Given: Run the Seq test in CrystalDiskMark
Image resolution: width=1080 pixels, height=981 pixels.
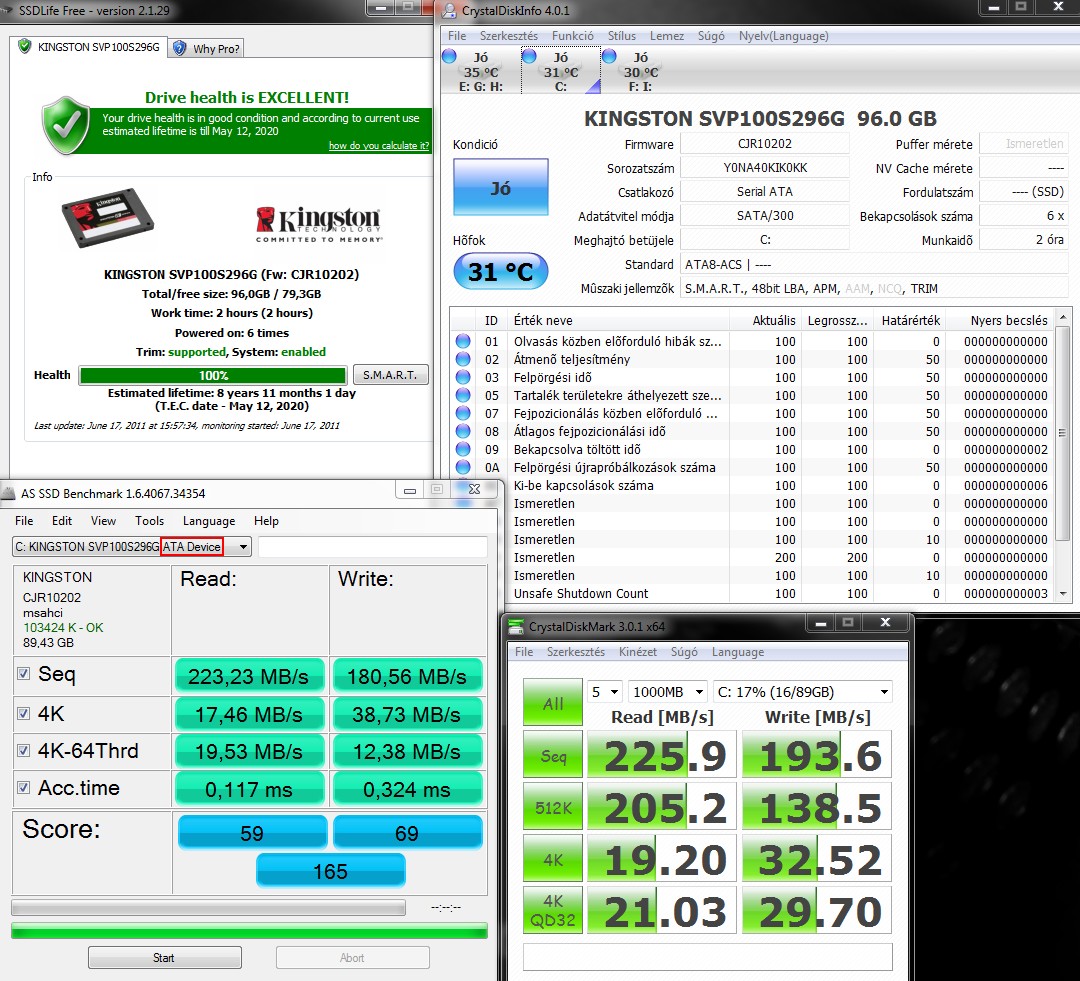Looking at the screenshot, I should tap(553, 755).
